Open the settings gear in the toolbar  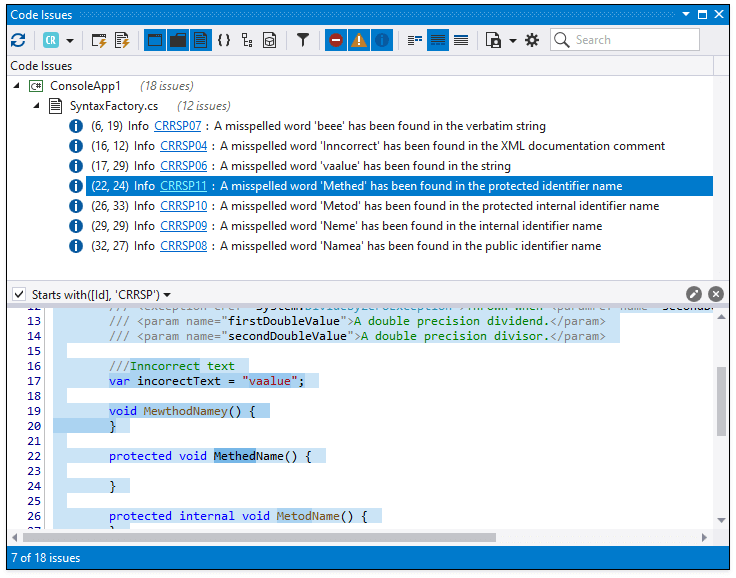(x=532, y=40)
